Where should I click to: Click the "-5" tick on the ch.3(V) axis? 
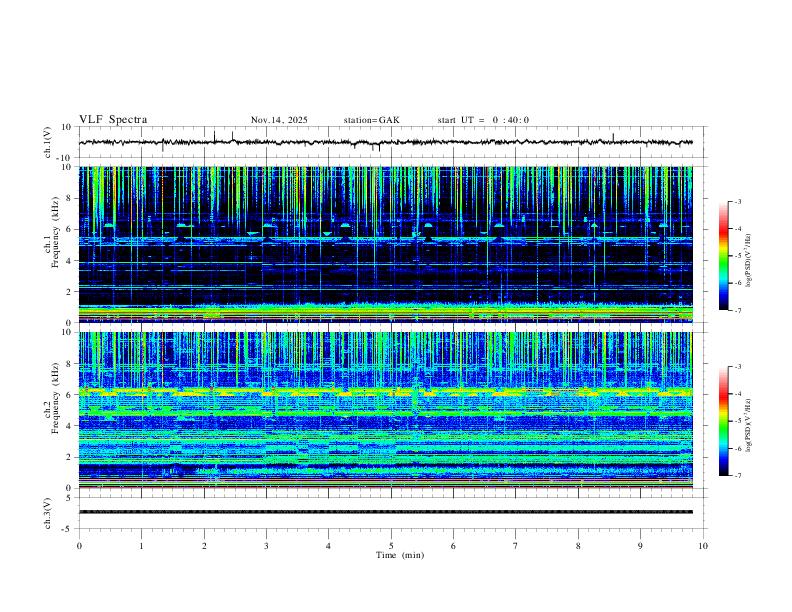(68, 529)
